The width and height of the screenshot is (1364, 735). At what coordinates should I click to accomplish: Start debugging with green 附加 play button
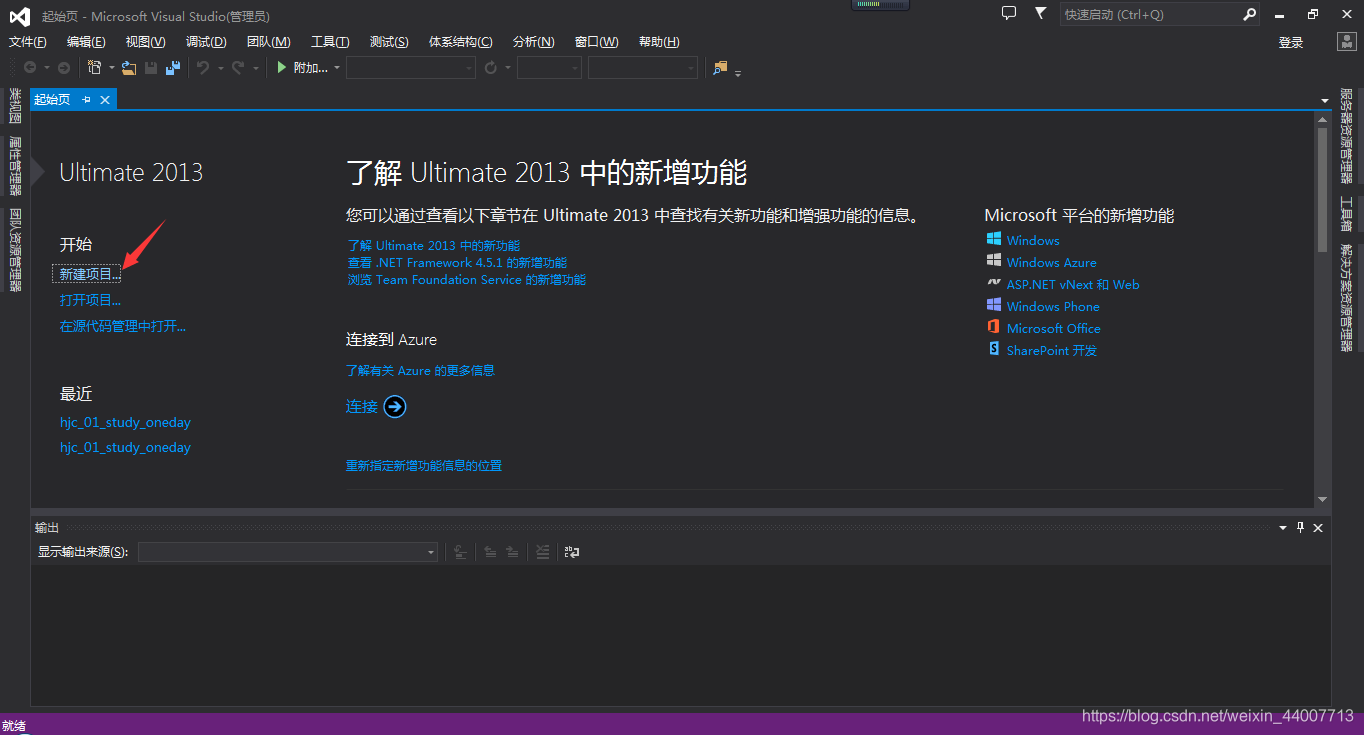[x=303, y=68]
